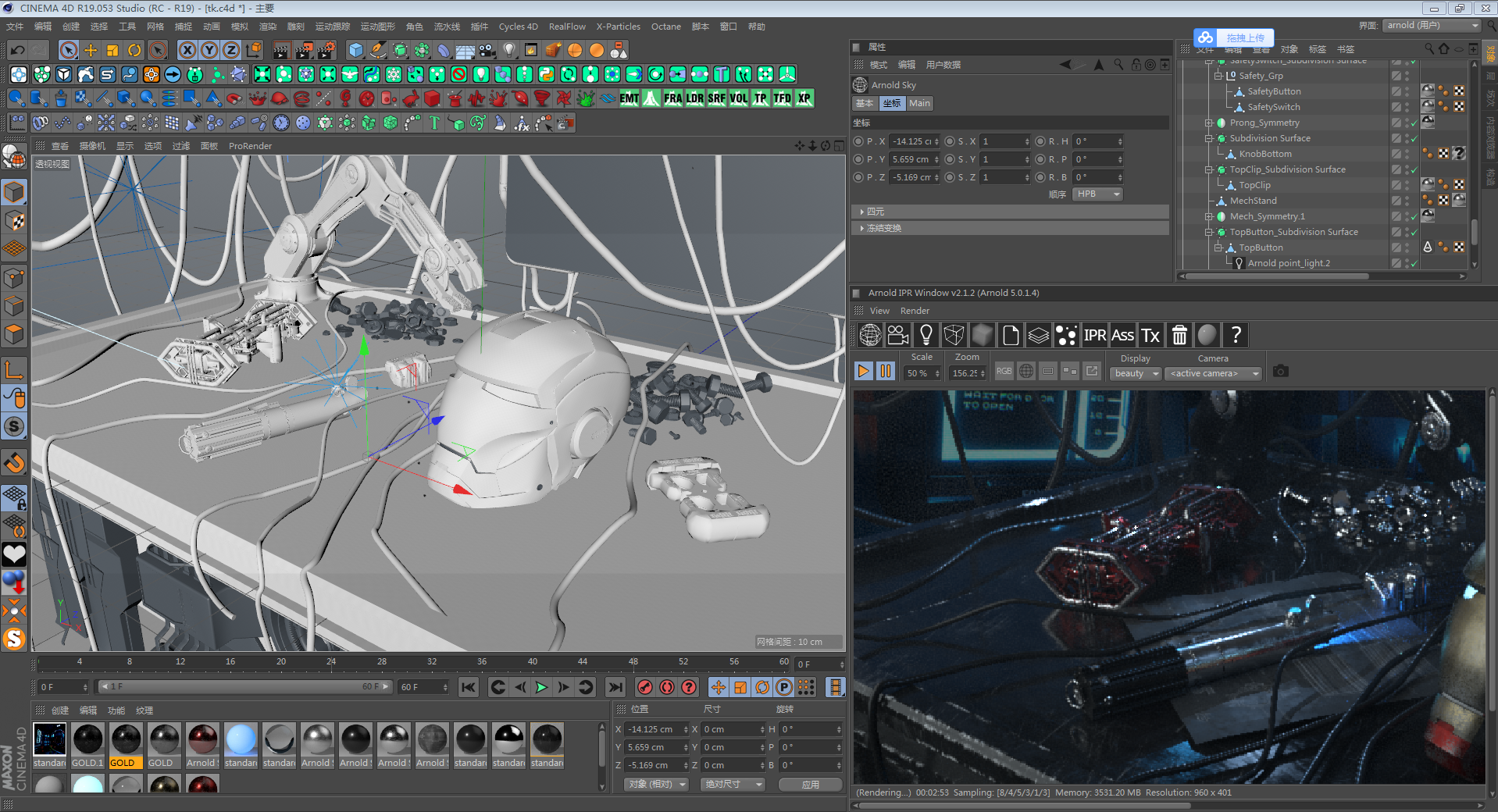The image size is (1498, 812).
Task: Open the X-Particles menu
Action: (619, 27)
